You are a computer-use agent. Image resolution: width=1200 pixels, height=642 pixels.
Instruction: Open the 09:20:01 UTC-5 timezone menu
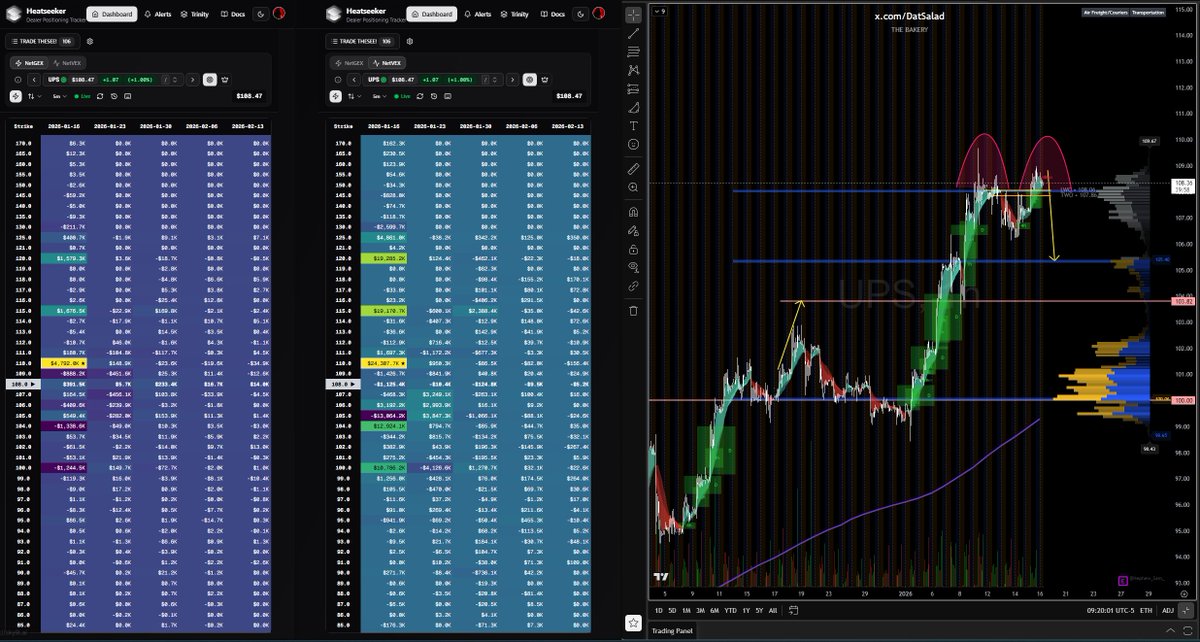(1110, 611)
